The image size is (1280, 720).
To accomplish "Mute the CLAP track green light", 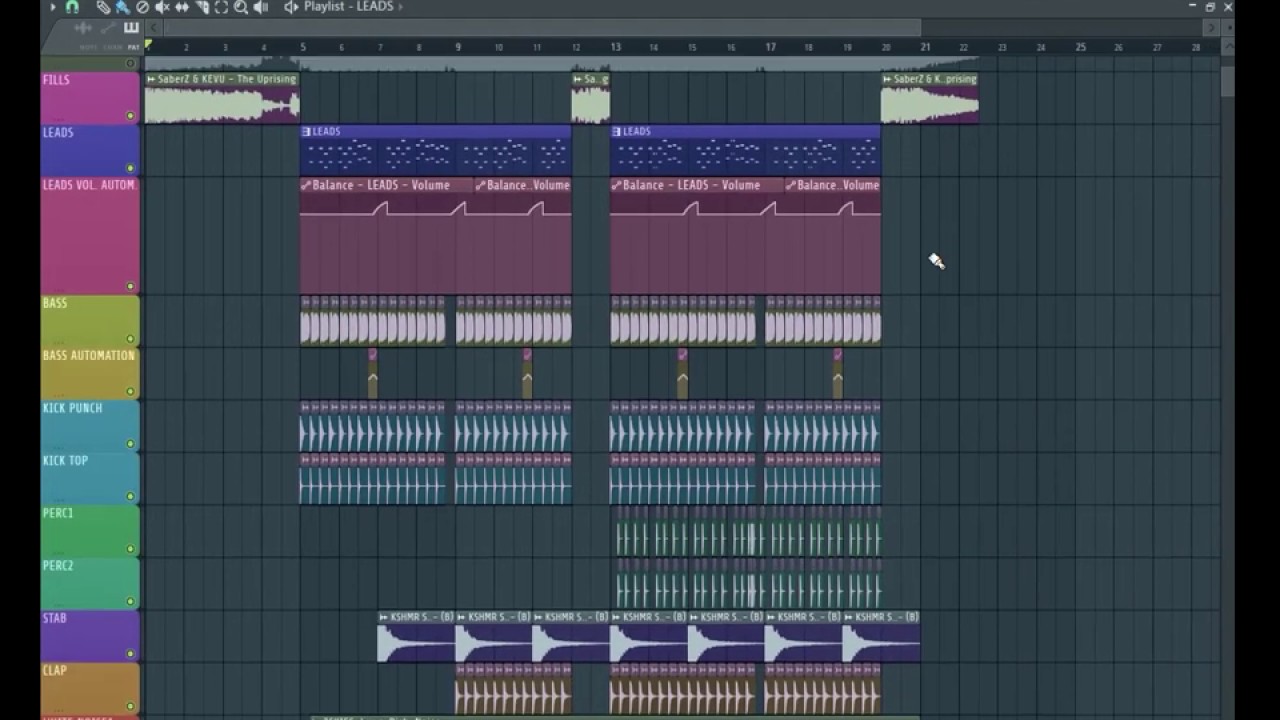I will [130, 706].
